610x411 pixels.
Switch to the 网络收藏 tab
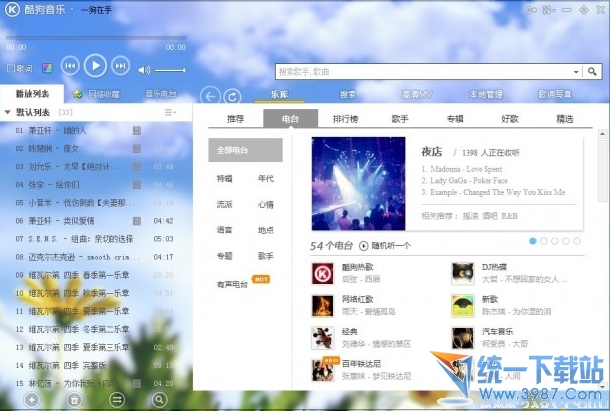coord(96,94)
